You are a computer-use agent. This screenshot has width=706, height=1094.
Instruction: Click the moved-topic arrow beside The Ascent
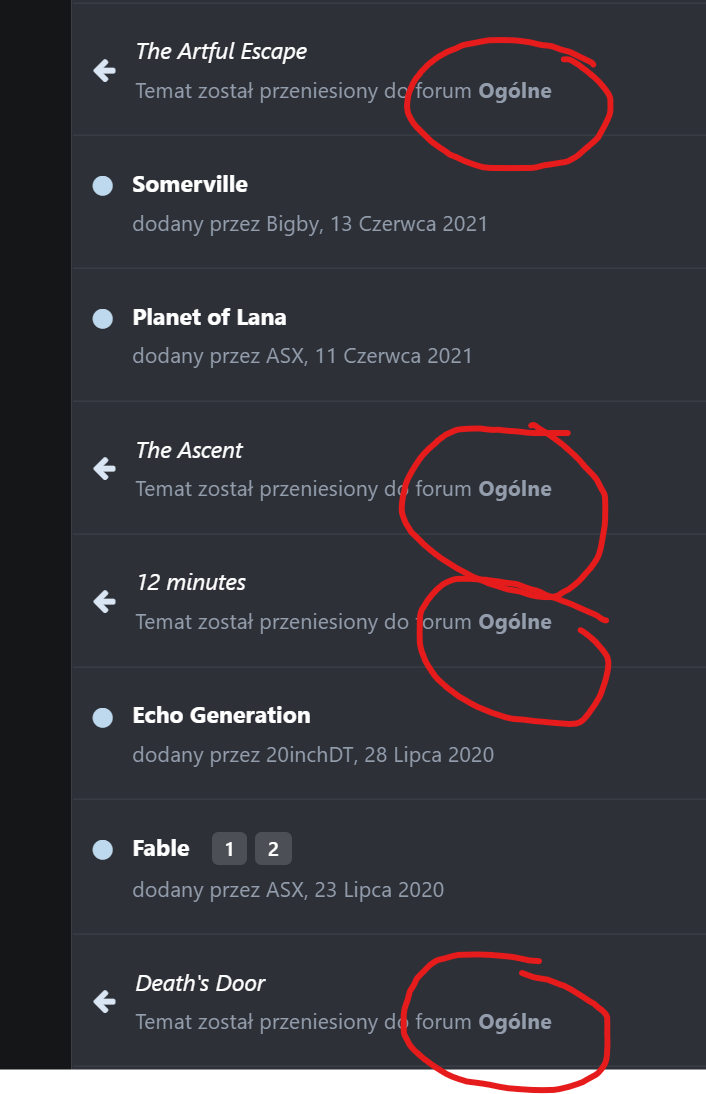[105, 468]
